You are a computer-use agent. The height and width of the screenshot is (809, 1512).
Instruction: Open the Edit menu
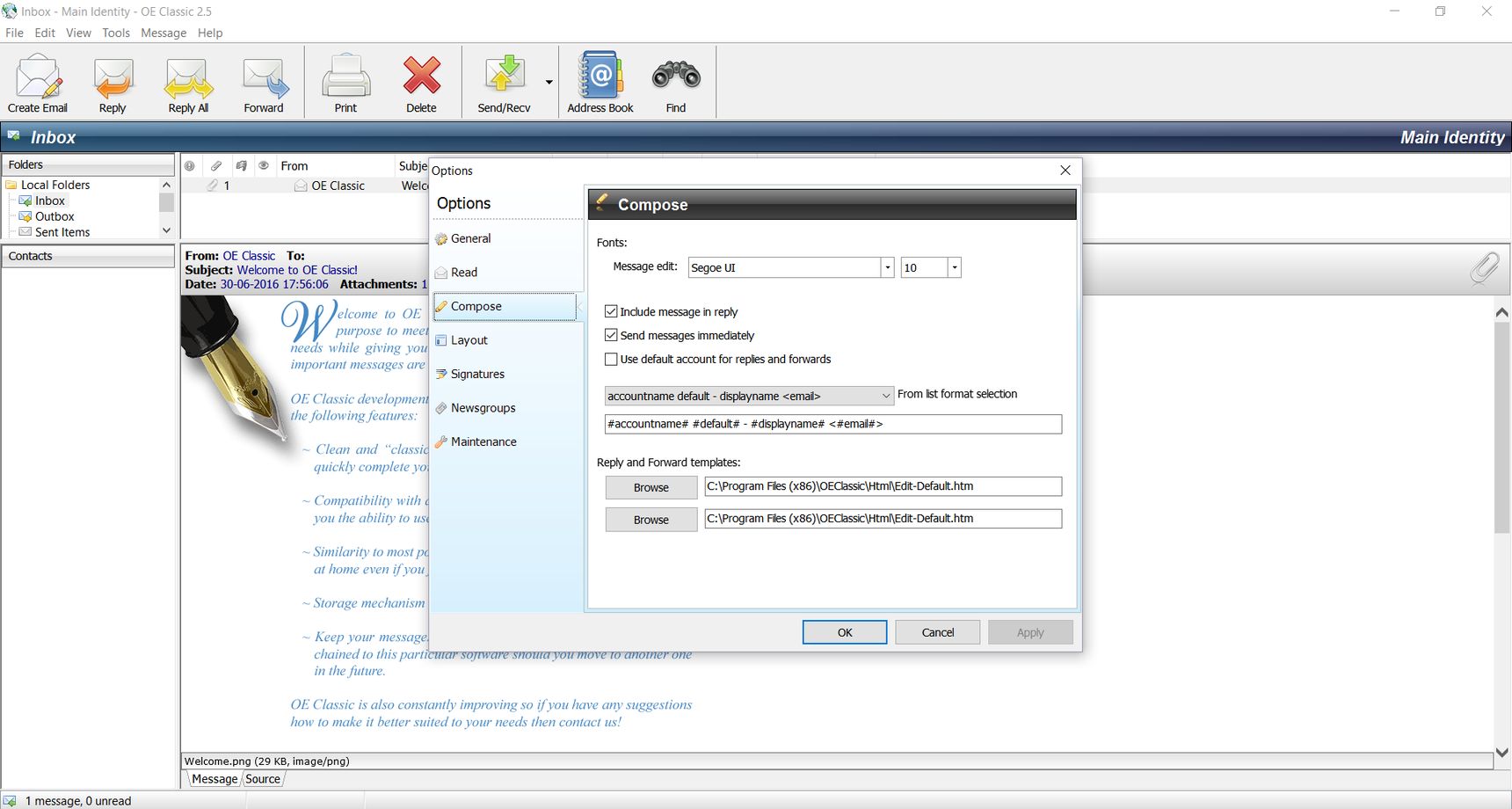[45, 33]
